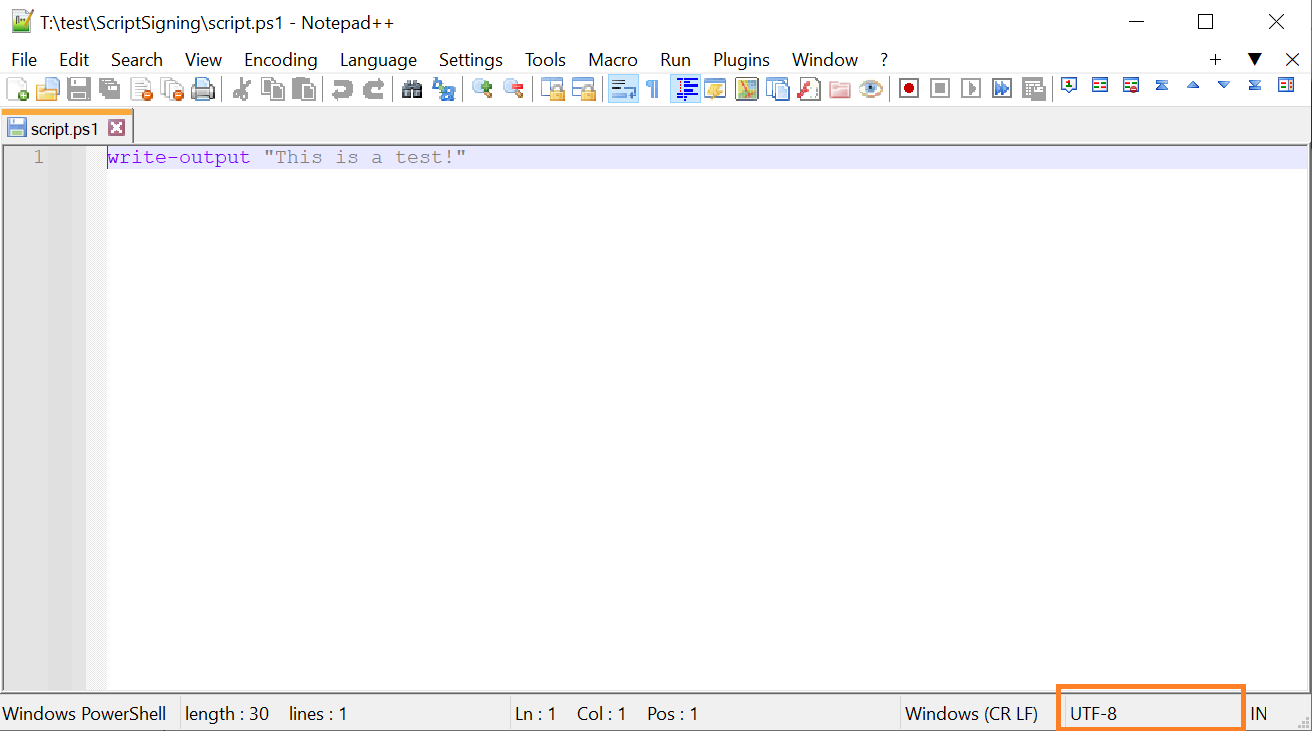Select the Replace icon on the toolbar

(444, 88)
